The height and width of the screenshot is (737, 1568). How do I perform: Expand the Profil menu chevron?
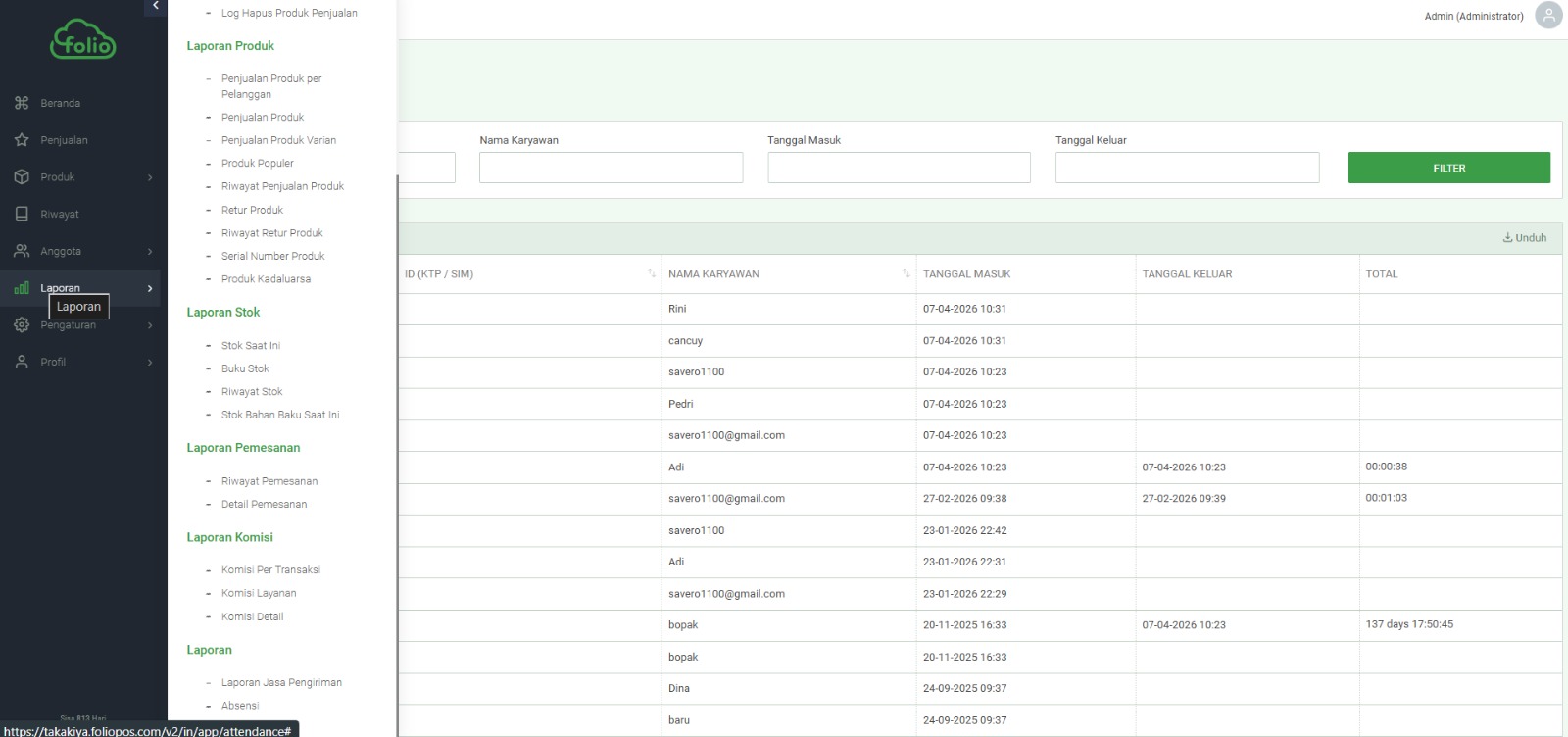(150, 363)
